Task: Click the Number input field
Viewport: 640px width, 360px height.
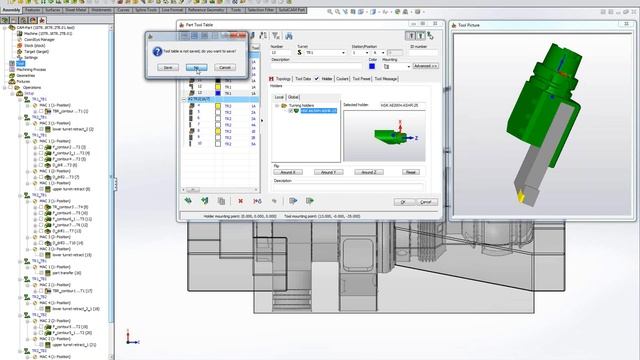Action: click(281, 53)
